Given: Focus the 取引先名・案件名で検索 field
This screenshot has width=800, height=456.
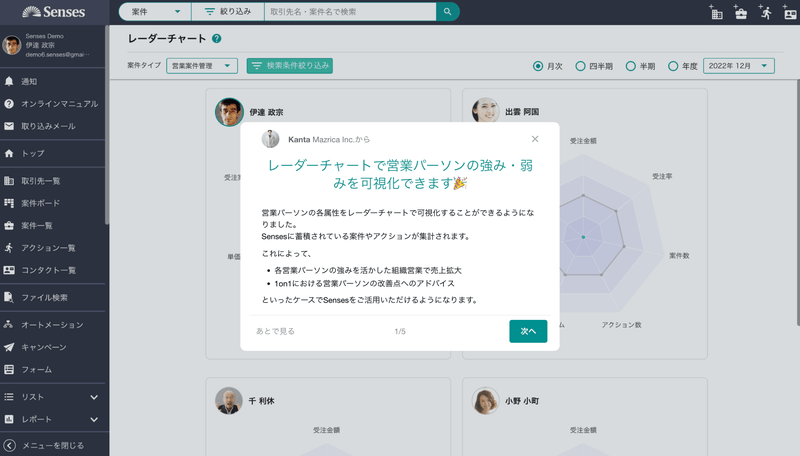Looking at the screenshot, I should point(351,12).
